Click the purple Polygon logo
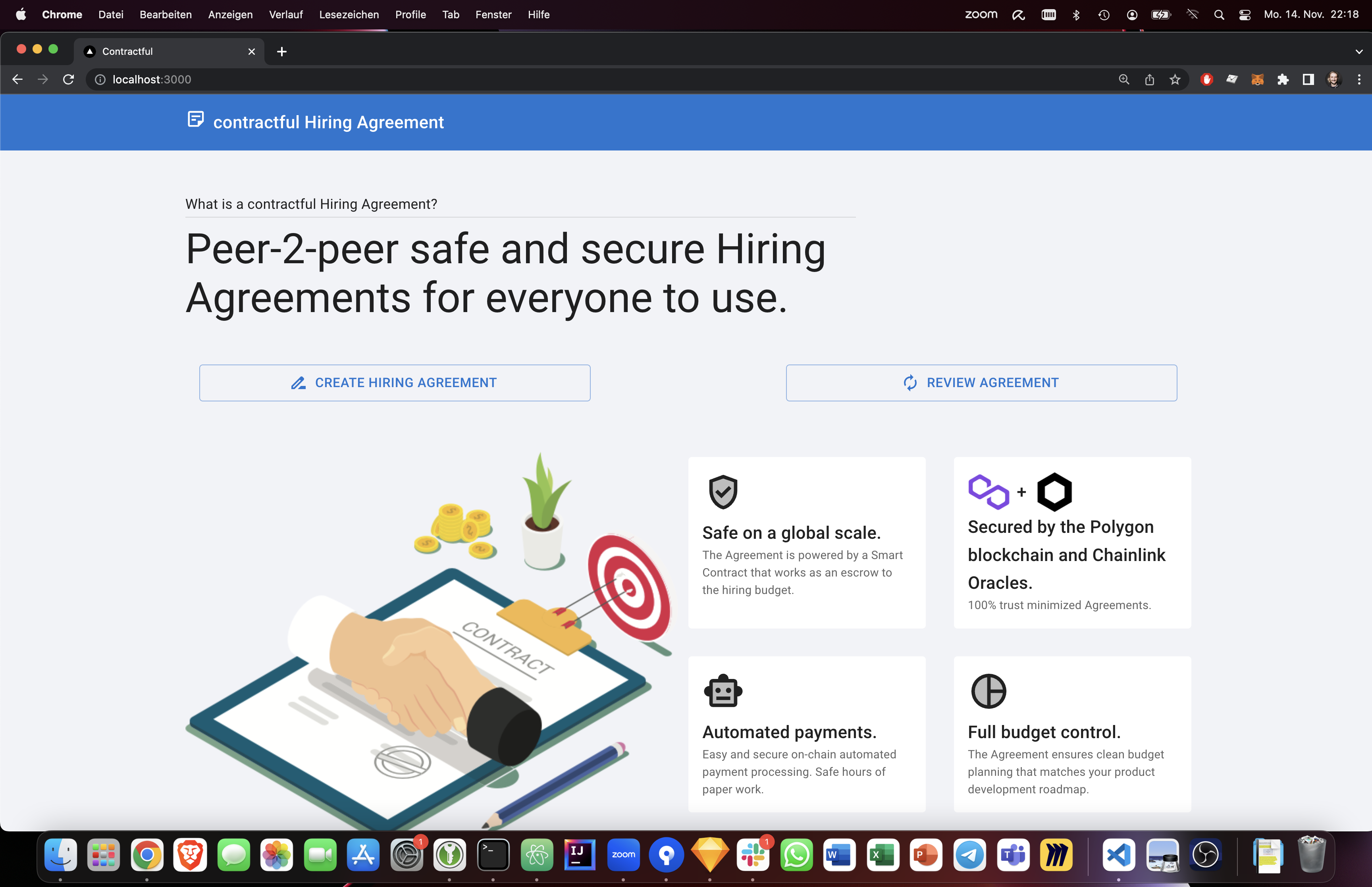 [989, 492]
